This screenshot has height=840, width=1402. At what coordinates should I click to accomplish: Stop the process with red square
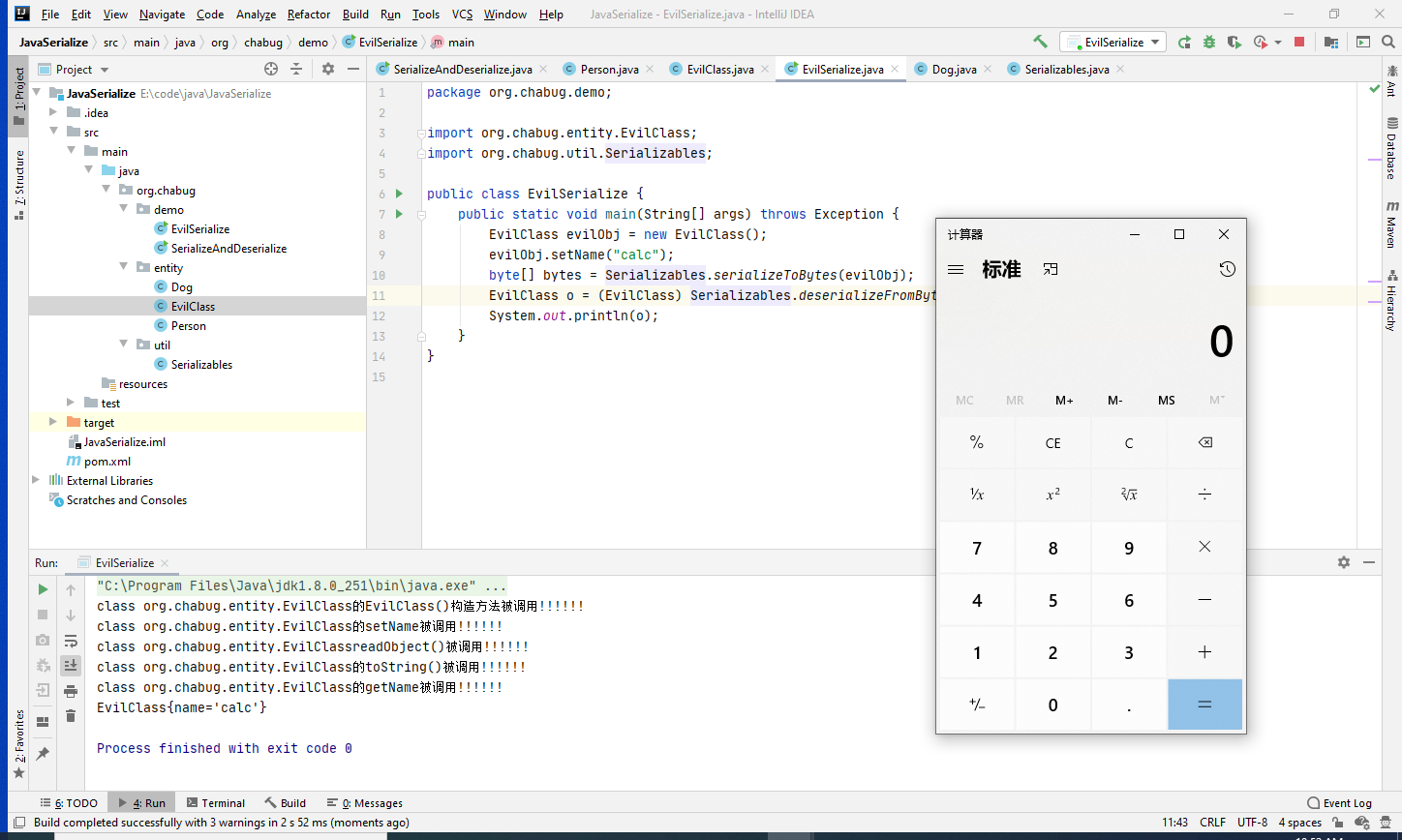coord(1299,42)
